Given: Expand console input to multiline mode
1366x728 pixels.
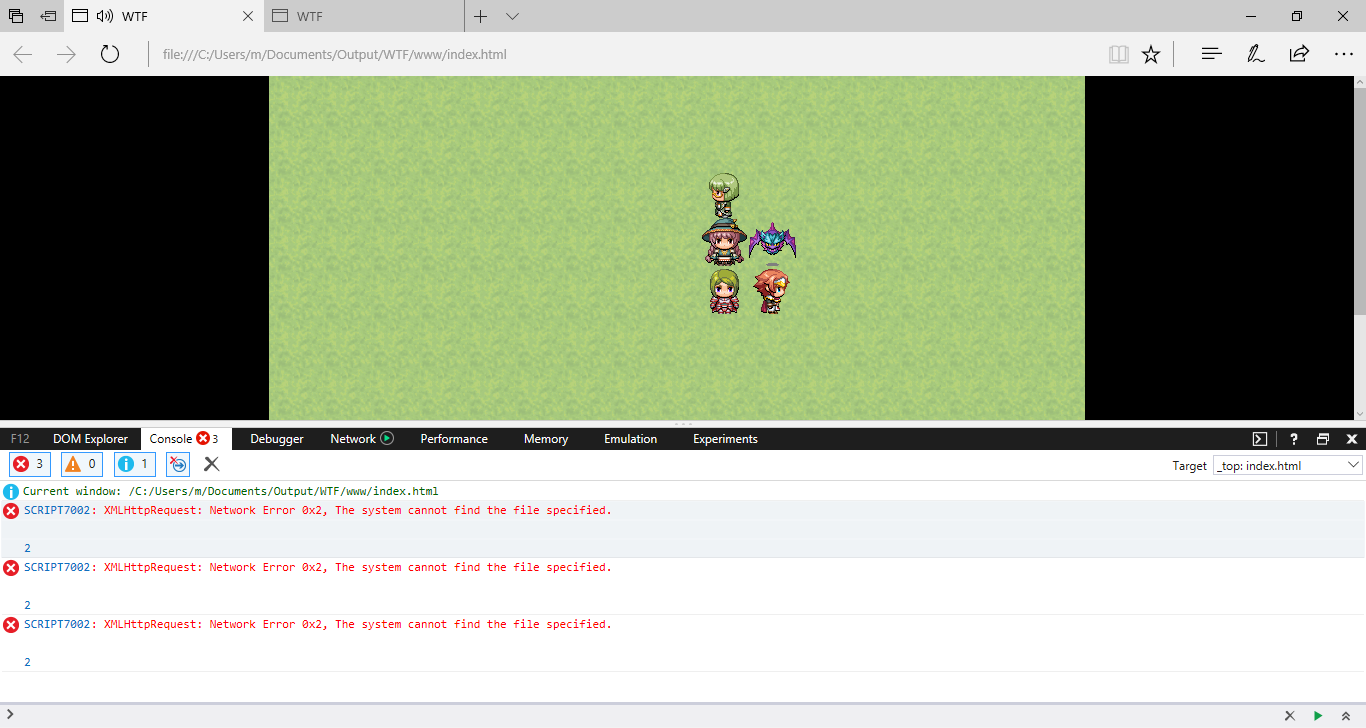Looking at the screenshot, I should click(1346, 716).
